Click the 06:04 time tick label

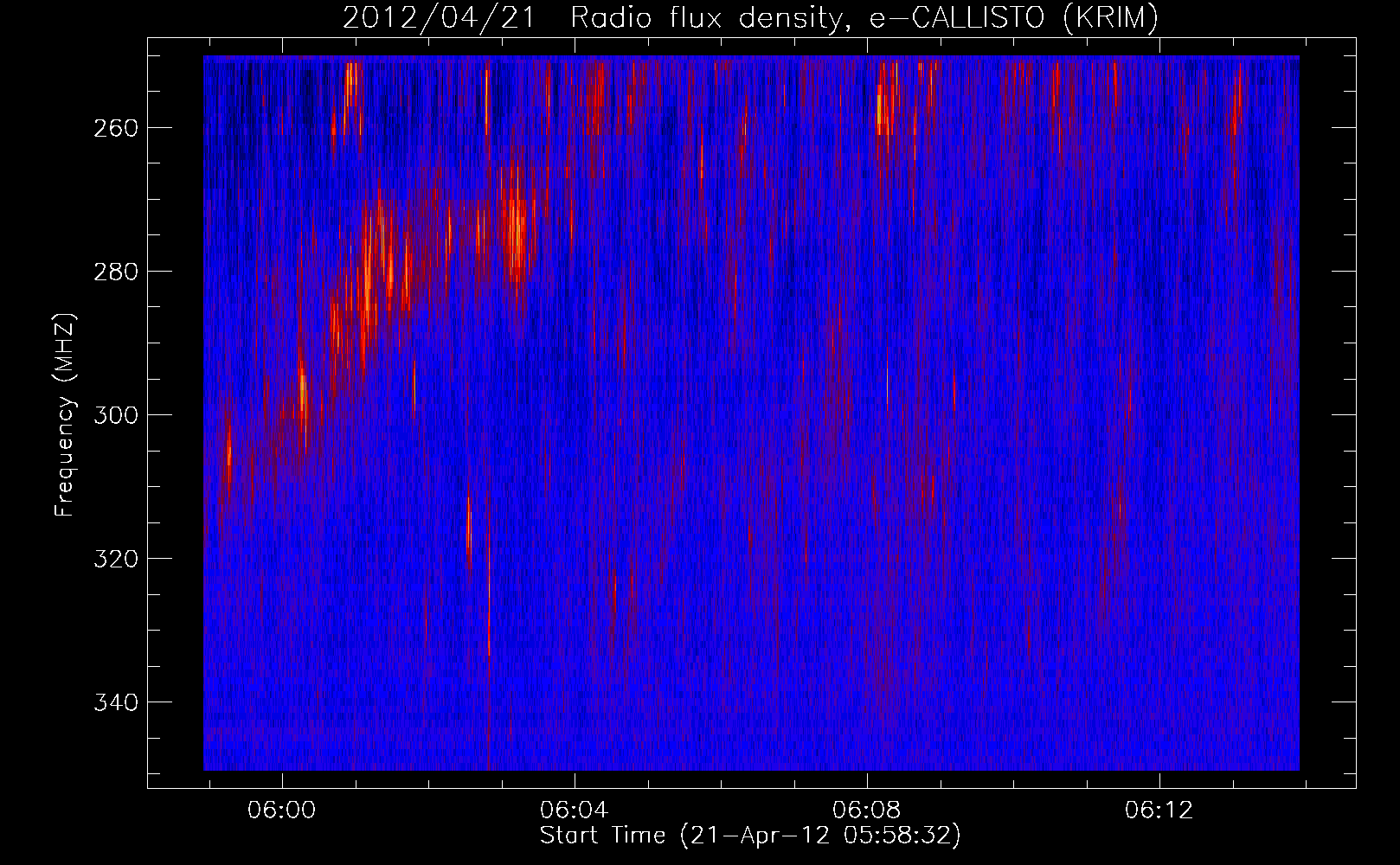click(574, 811)
